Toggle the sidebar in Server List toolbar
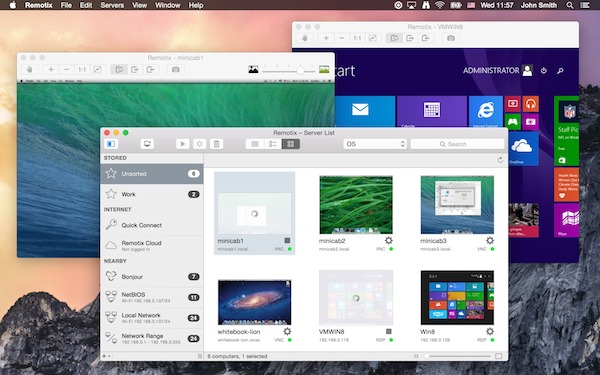The height and width of the screenshot is (375, 600). [111, 144]
